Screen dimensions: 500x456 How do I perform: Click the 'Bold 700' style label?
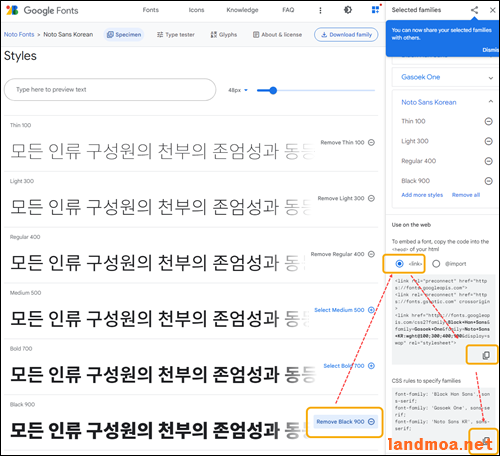pyautogui.click(x=21, y=349)
